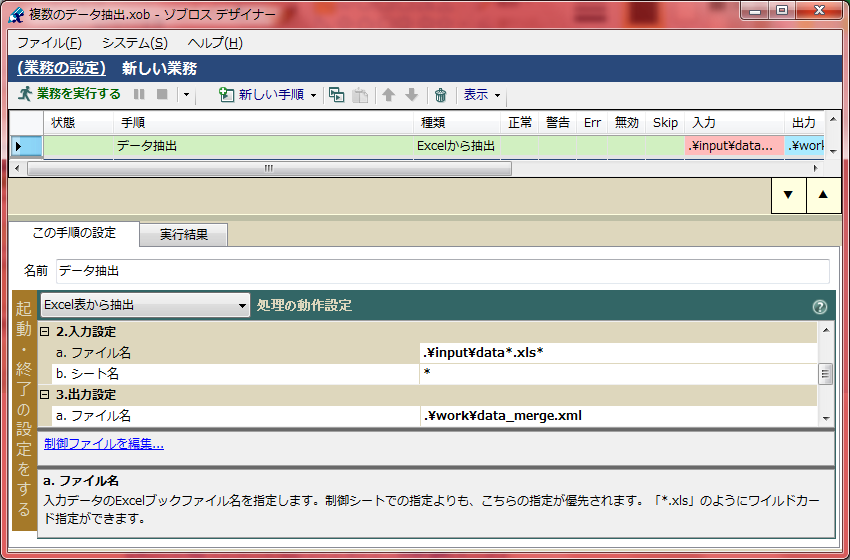This screenshot has height=560, width=850.
Task: Open the 制御ファイルを編集... link
Action: [104, 445]
